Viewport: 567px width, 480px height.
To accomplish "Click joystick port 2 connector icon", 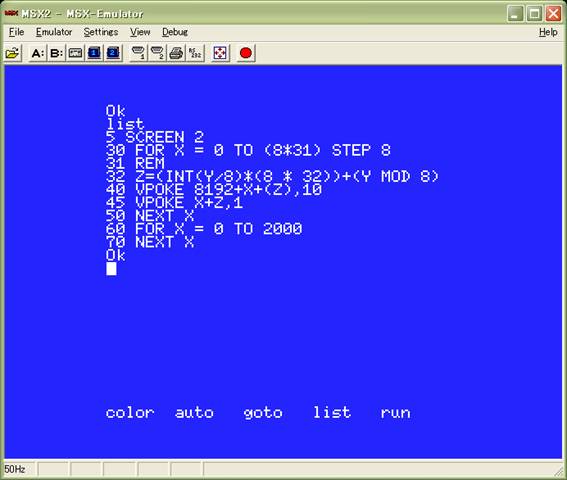I will 157,53.
